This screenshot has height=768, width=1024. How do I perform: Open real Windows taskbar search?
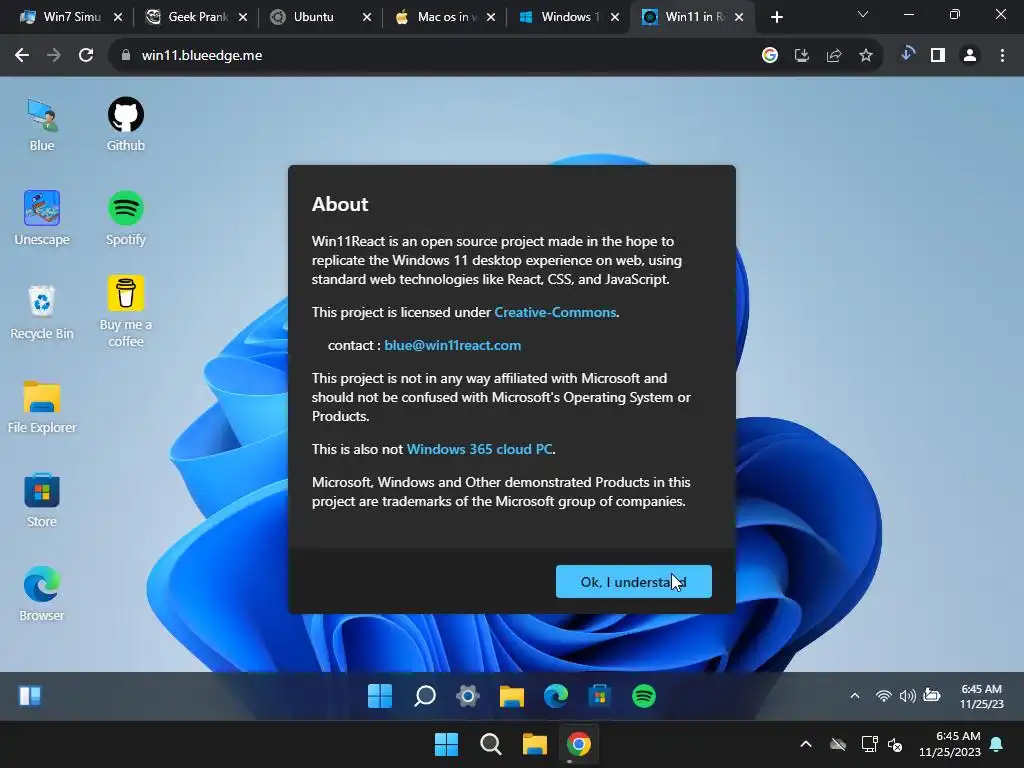pos(490,744)
